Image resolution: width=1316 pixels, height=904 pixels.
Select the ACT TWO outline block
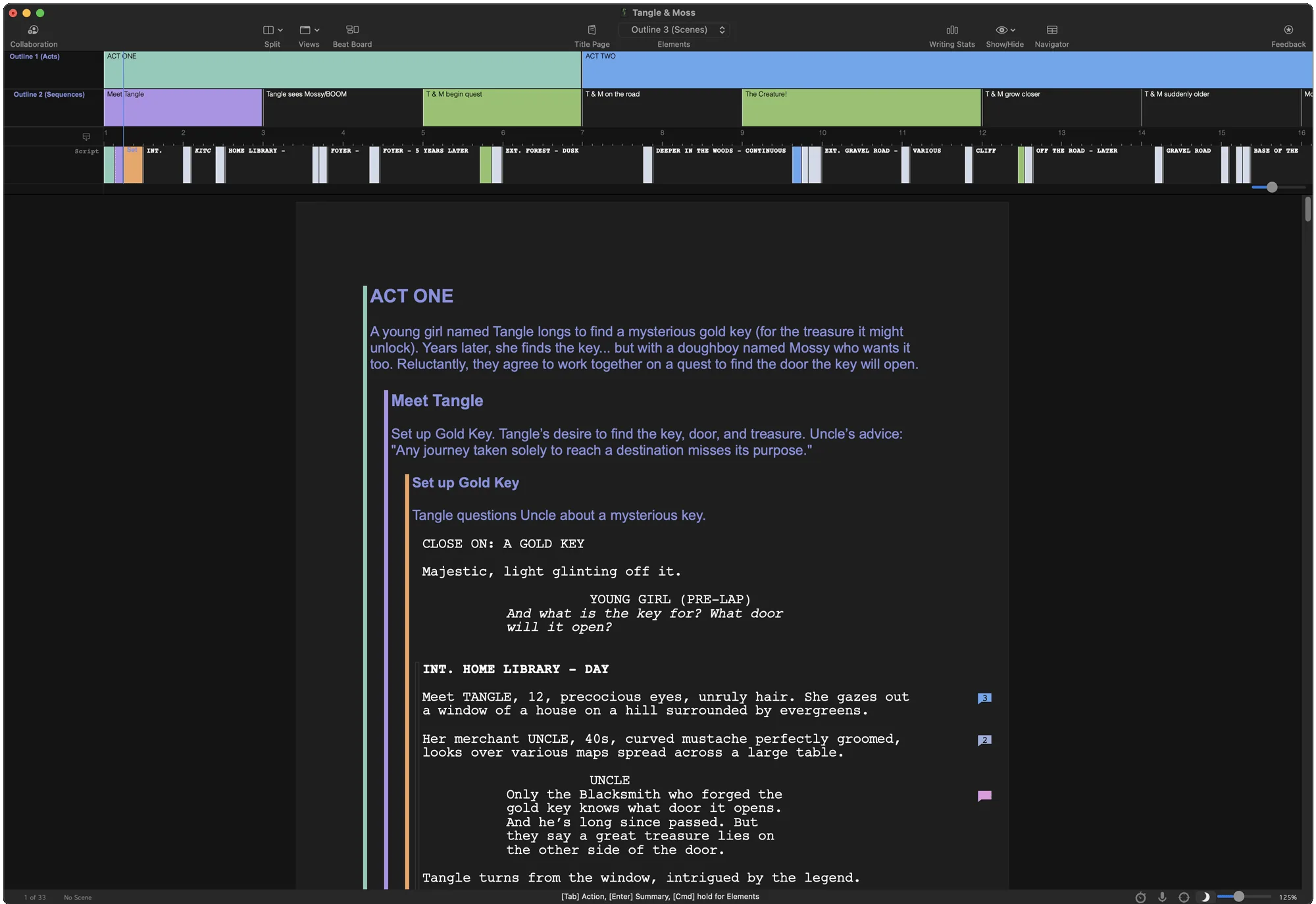[x=947, y=70]
